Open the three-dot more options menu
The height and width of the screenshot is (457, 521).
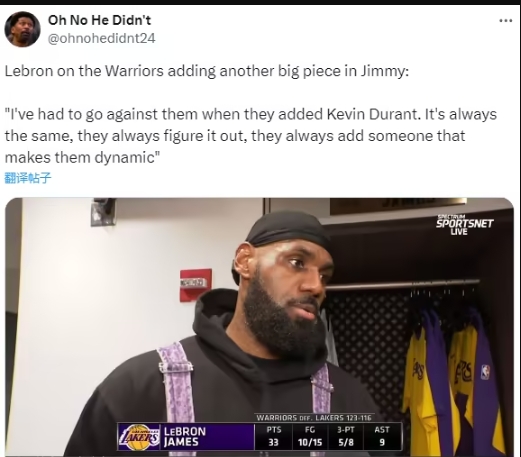tap(505, 21)
